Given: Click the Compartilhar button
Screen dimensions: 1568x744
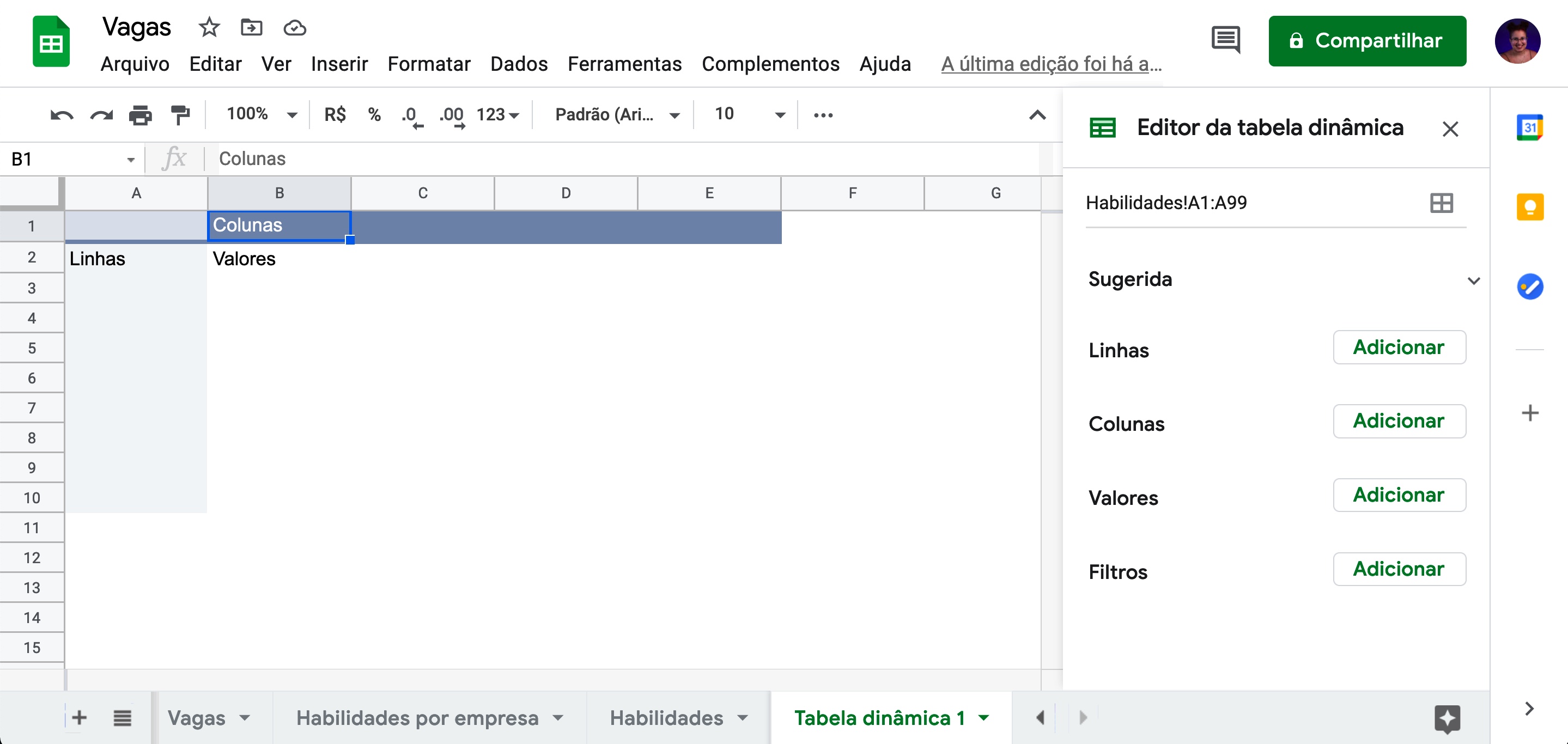Looking at the screenshot, I should (1366, 41).
